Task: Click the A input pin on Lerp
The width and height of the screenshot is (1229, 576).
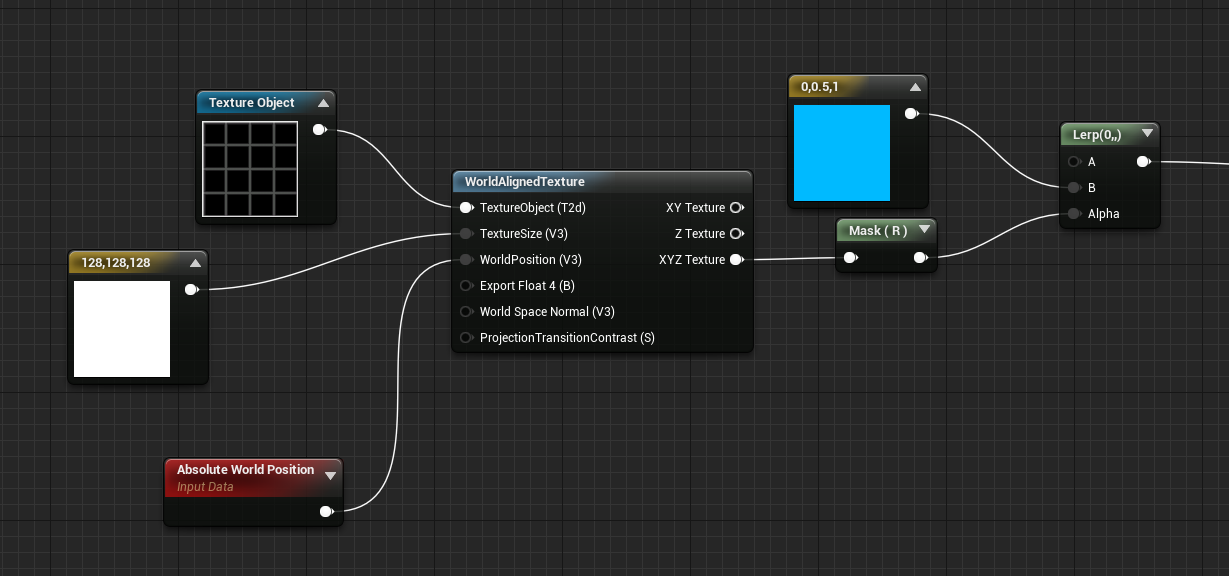Action: pos(1073,161)
